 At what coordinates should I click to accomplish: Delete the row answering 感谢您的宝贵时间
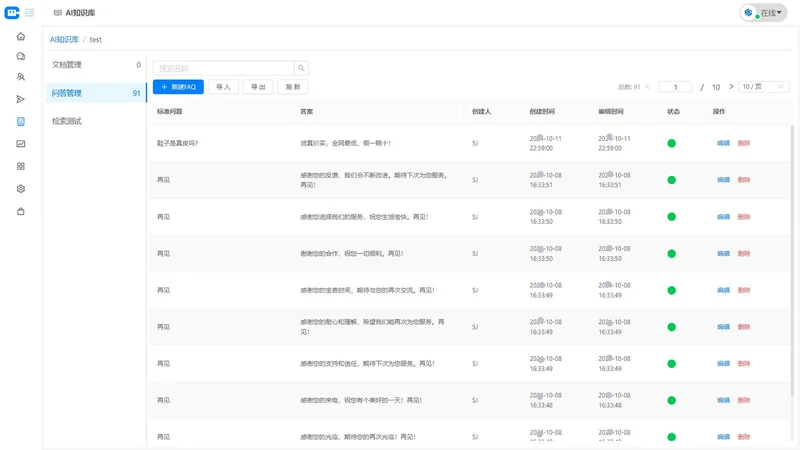[744, 290]
